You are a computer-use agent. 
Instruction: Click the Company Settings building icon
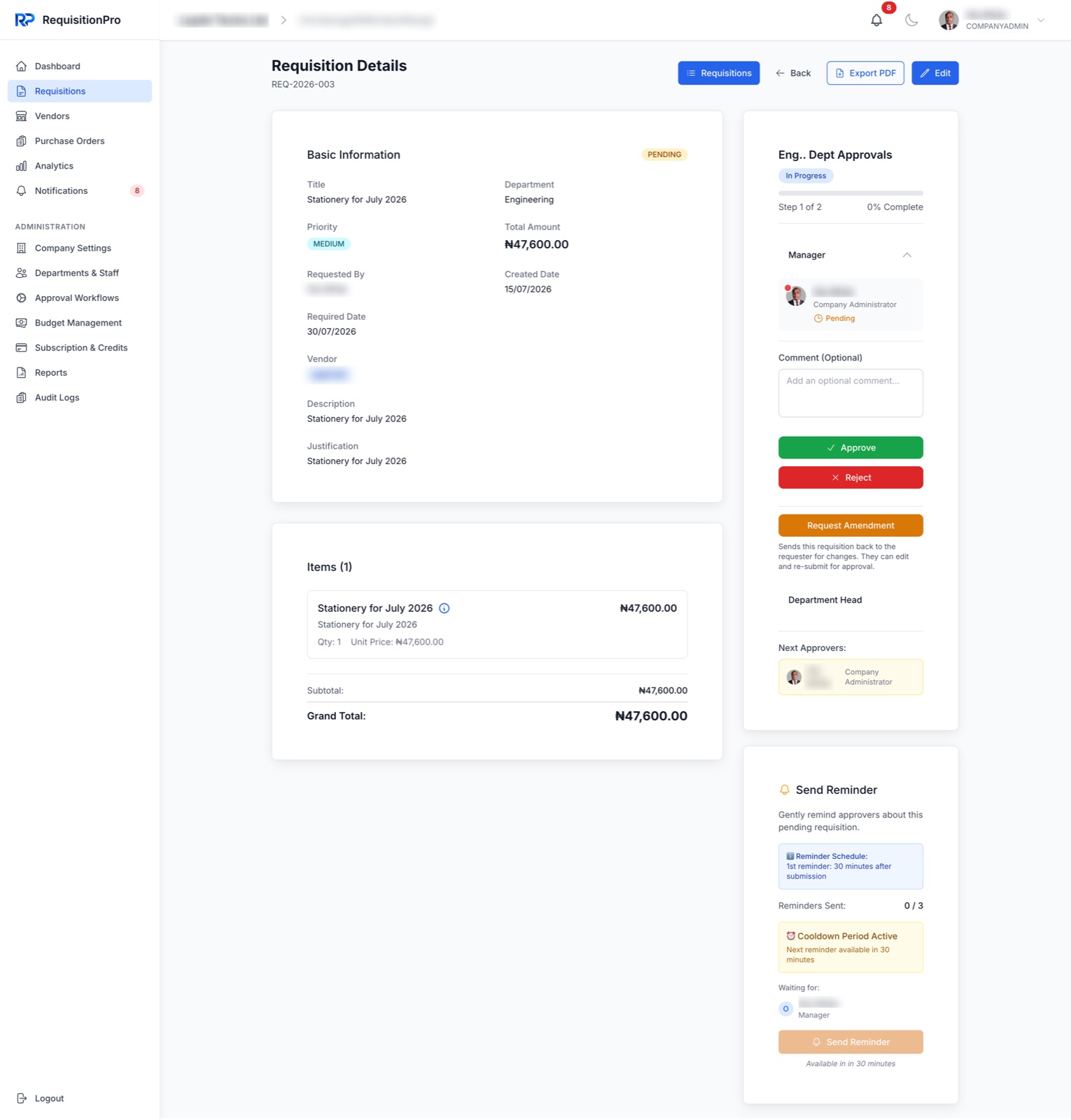tap(22, 248)
